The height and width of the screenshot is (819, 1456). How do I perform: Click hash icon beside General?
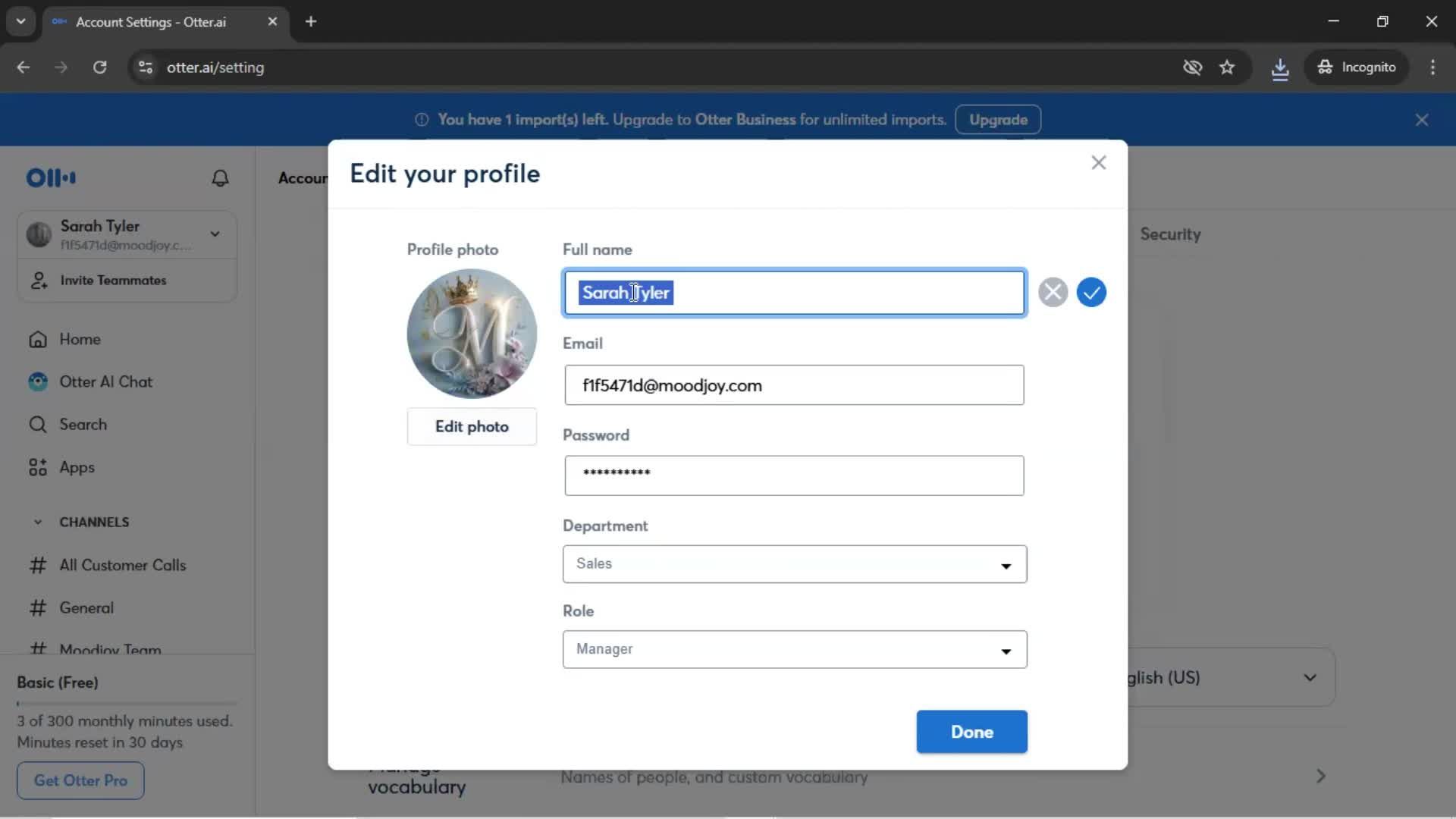coord(38,607)
